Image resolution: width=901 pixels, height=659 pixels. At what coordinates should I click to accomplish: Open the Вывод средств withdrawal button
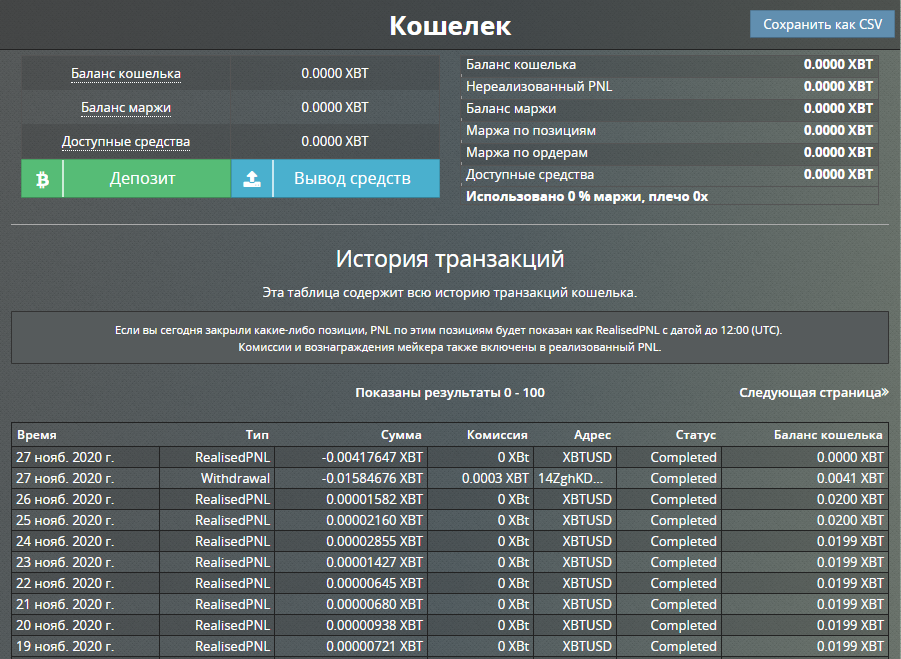click(x=336, y=179)
